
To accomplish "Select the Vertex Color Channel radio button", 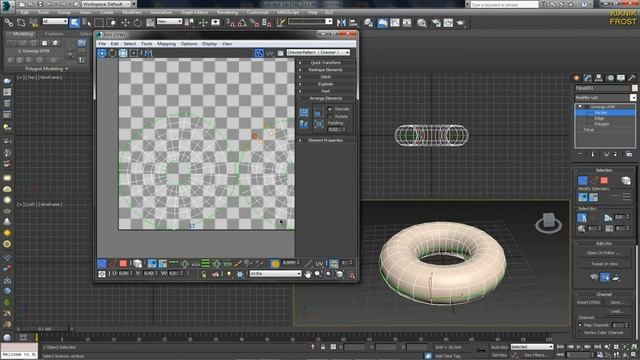I will coord(580,333).
